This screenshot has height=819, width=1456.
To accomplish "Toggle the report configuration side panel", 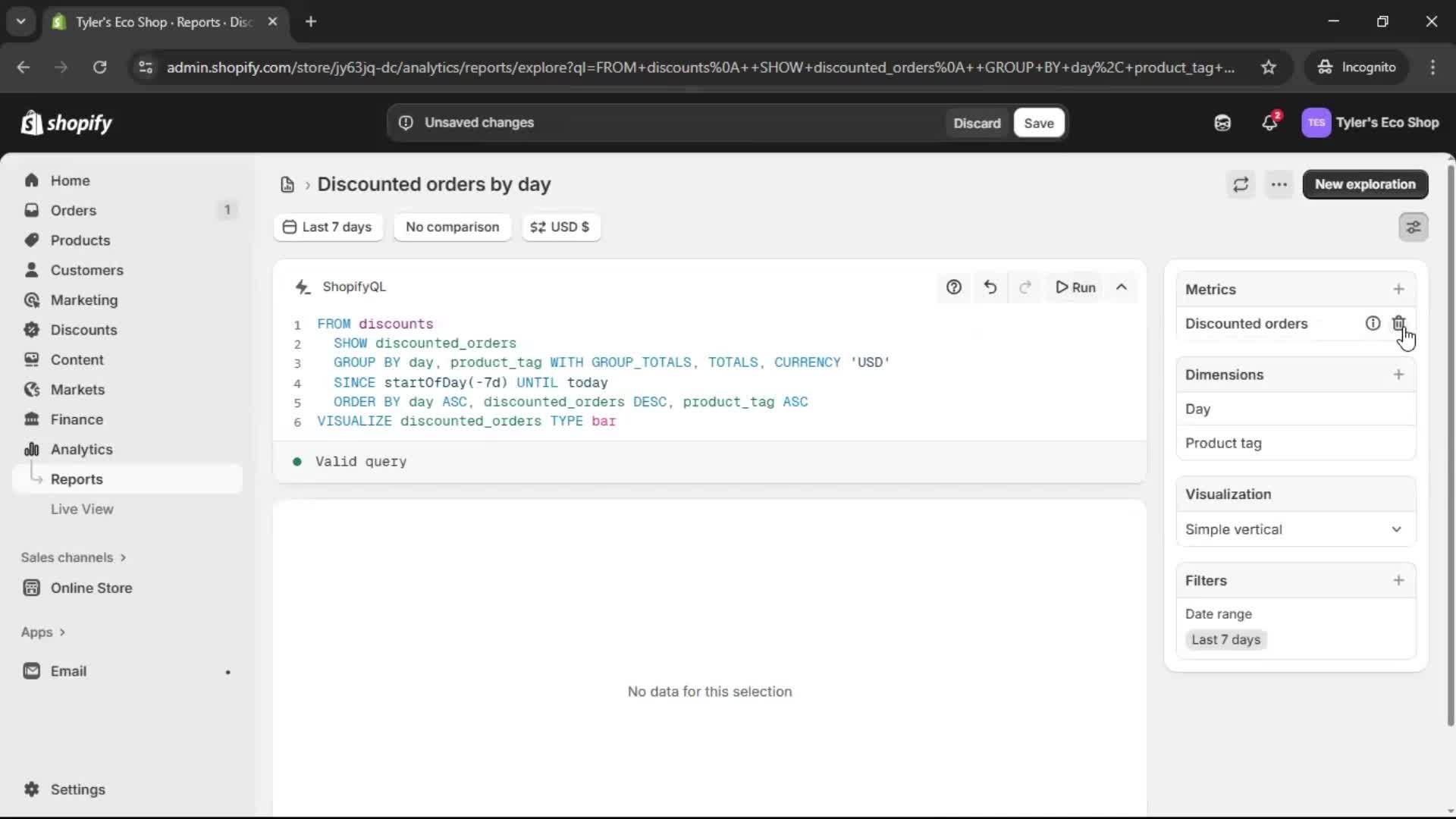I will coord(1414,227).
